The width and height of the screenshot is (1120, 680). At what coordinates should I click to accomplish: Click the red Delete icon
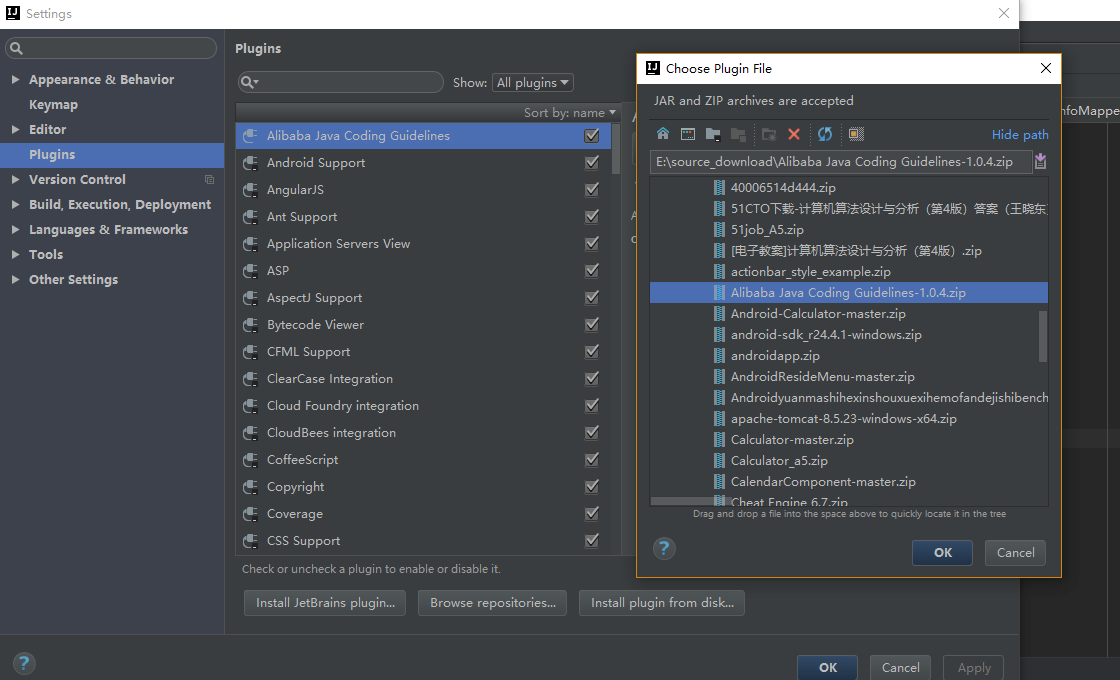794,134
